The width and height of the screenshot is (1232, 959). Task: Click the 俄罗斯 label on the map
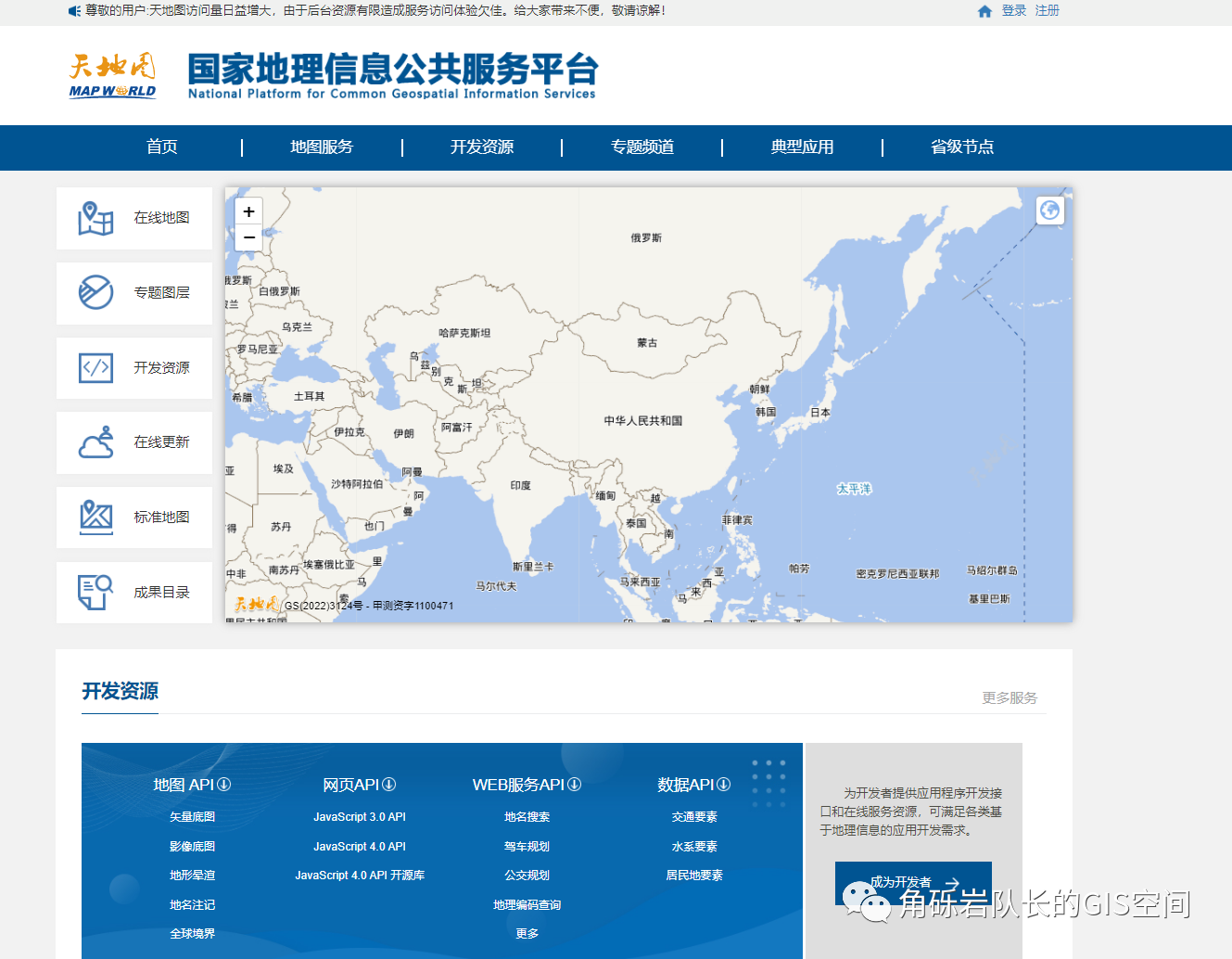click(646, 238)
